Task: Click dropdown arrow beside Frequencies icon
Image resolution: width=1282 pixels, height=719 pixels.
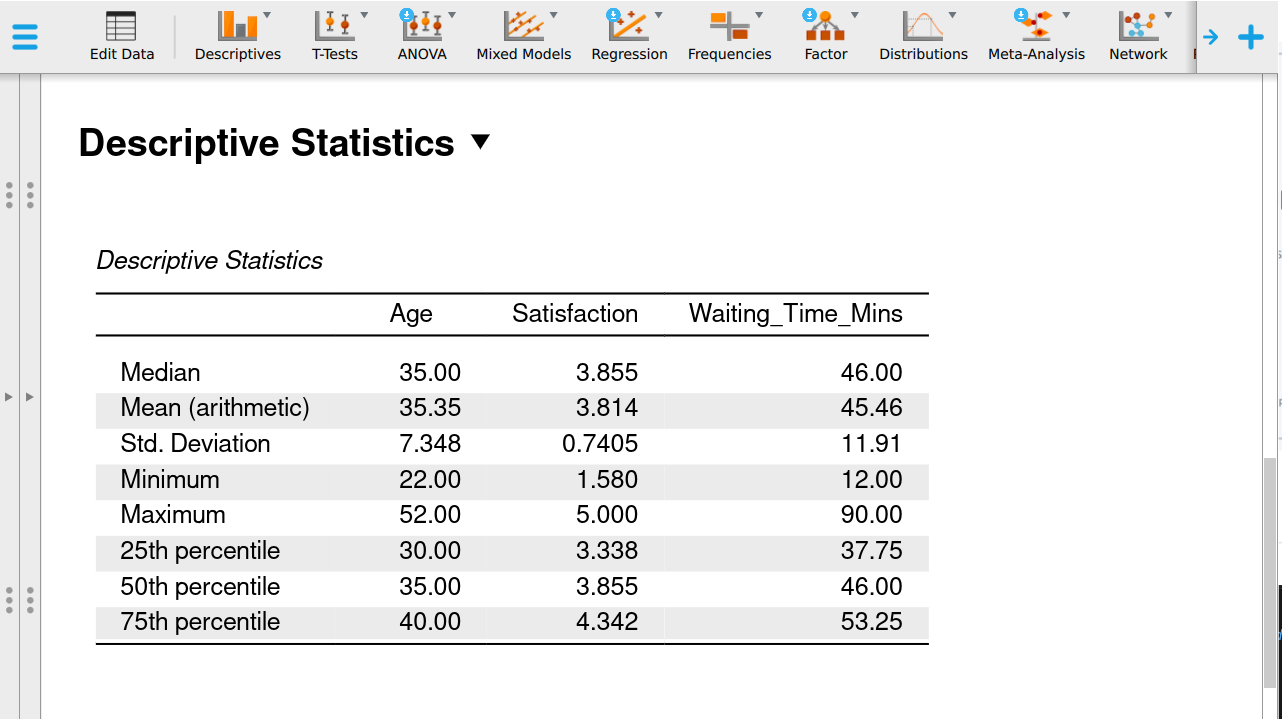Action: click(x=760, y=15)
